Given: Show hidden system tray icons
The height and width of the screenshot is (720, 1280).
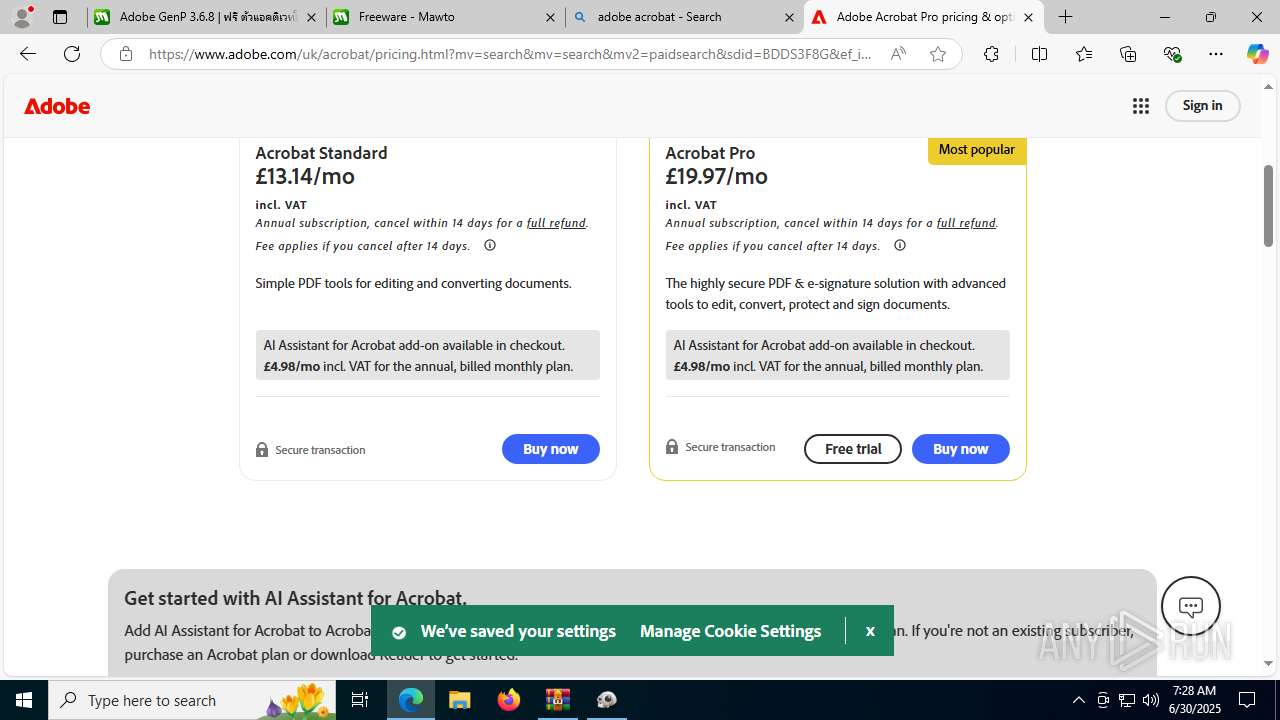Looking at the screenshot, I should click(1078, 700).
